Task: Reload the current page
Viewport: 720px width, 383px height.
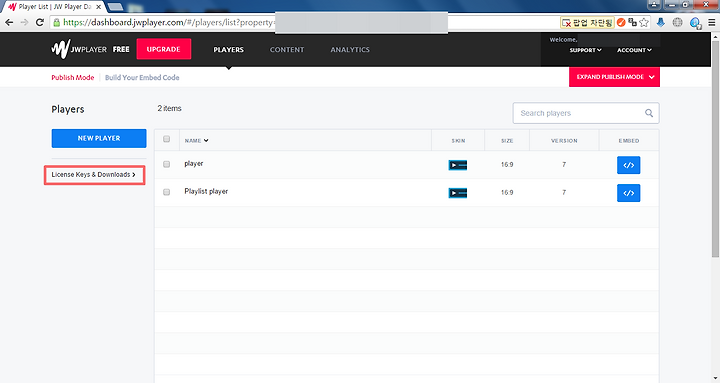Action: coord(40,22)
